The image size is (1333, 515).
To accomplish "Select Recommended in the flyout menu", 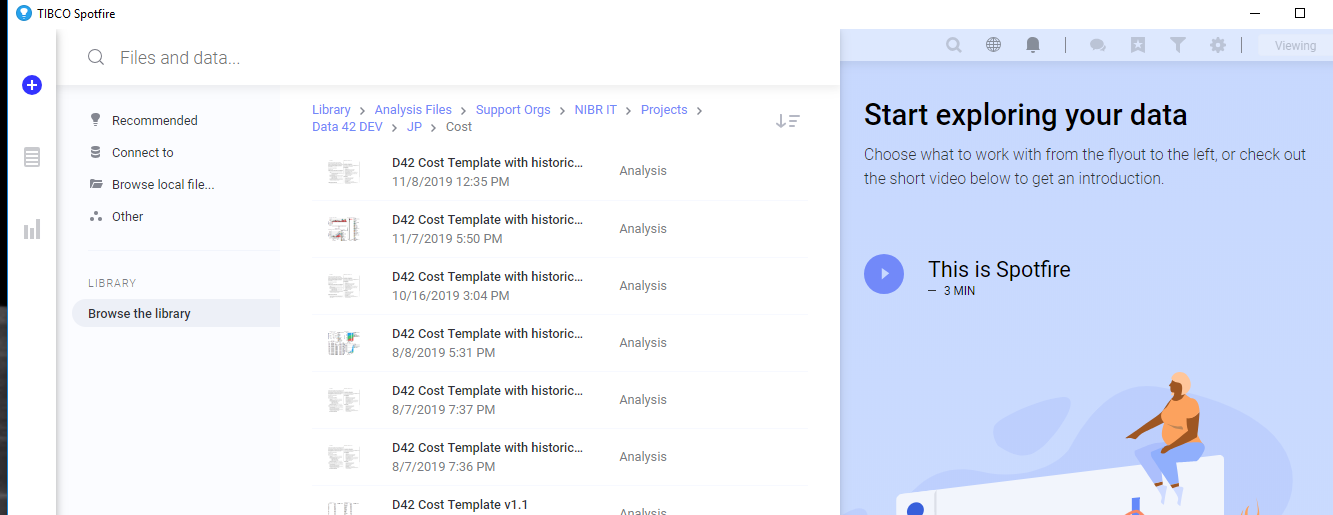I will click(x=154, y=121).
